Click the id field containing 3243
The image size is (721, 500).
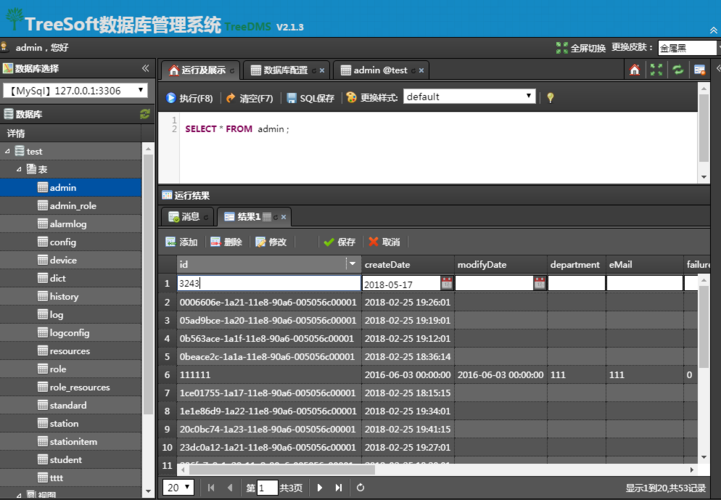(269, 283)
